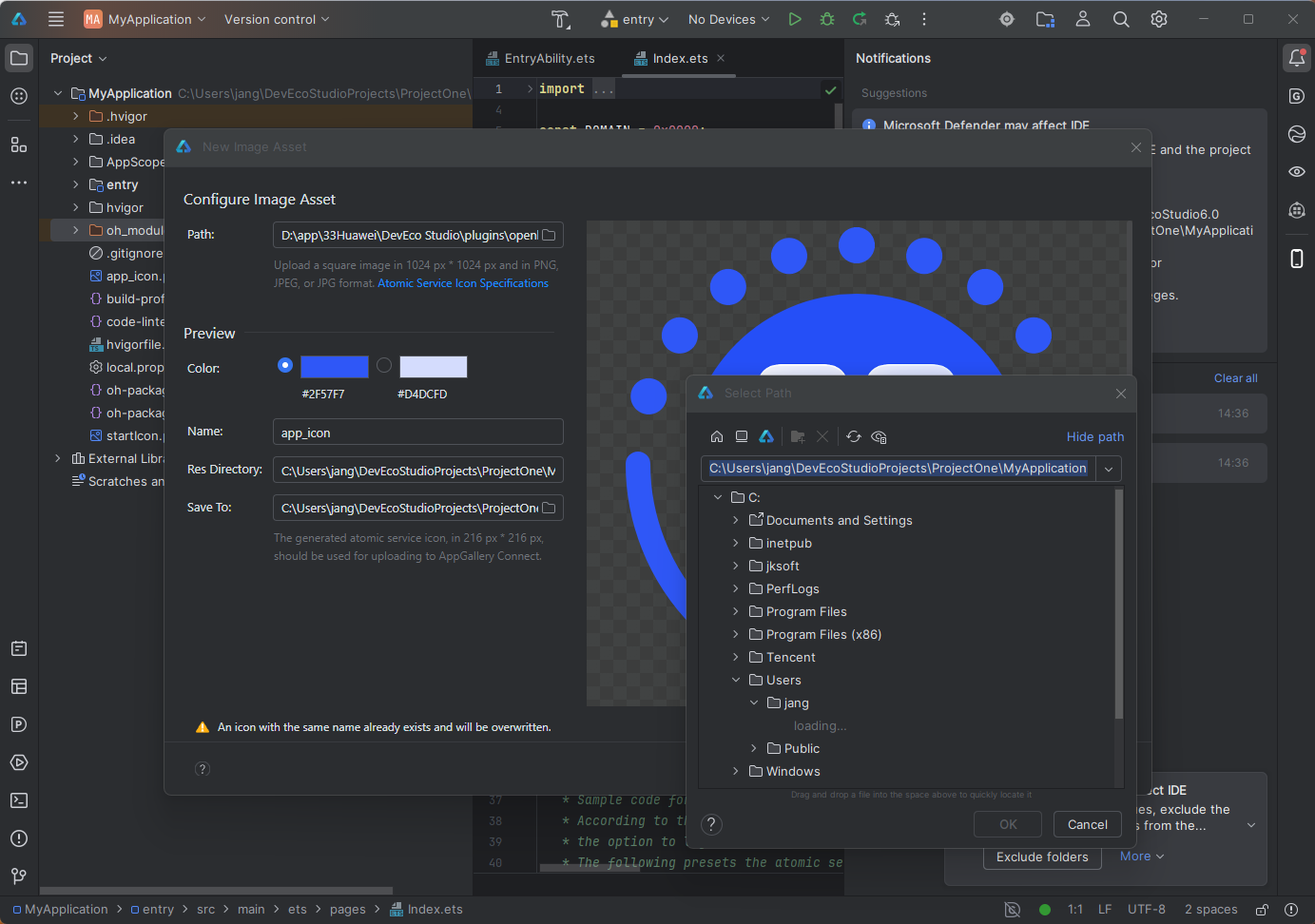Screen dimensions: 1315x924
Task: Jump to project directory icon
Action: [x=766, y=437]
